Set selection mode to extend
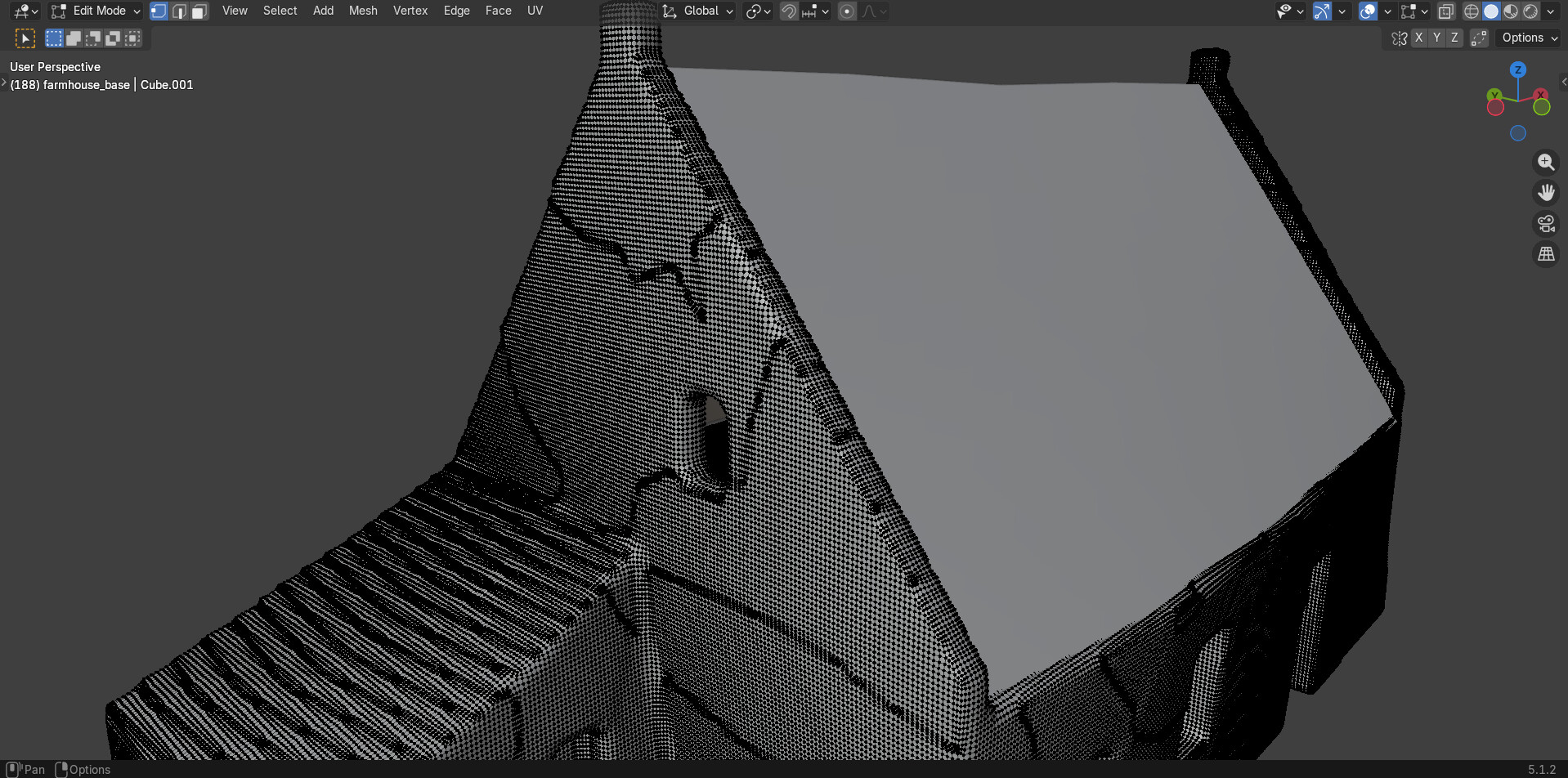Screen dimensions: 1568x778 74,38
